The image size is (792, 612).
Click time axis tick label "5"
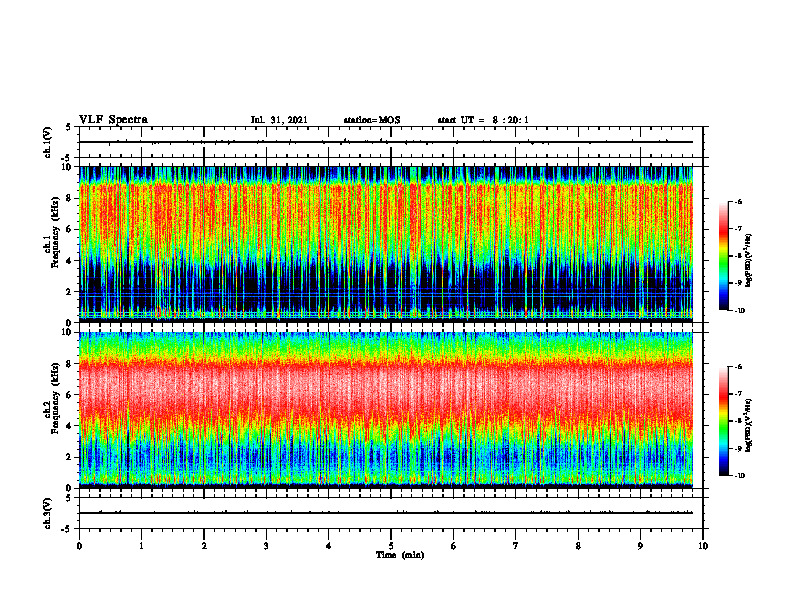coord(391,546)
